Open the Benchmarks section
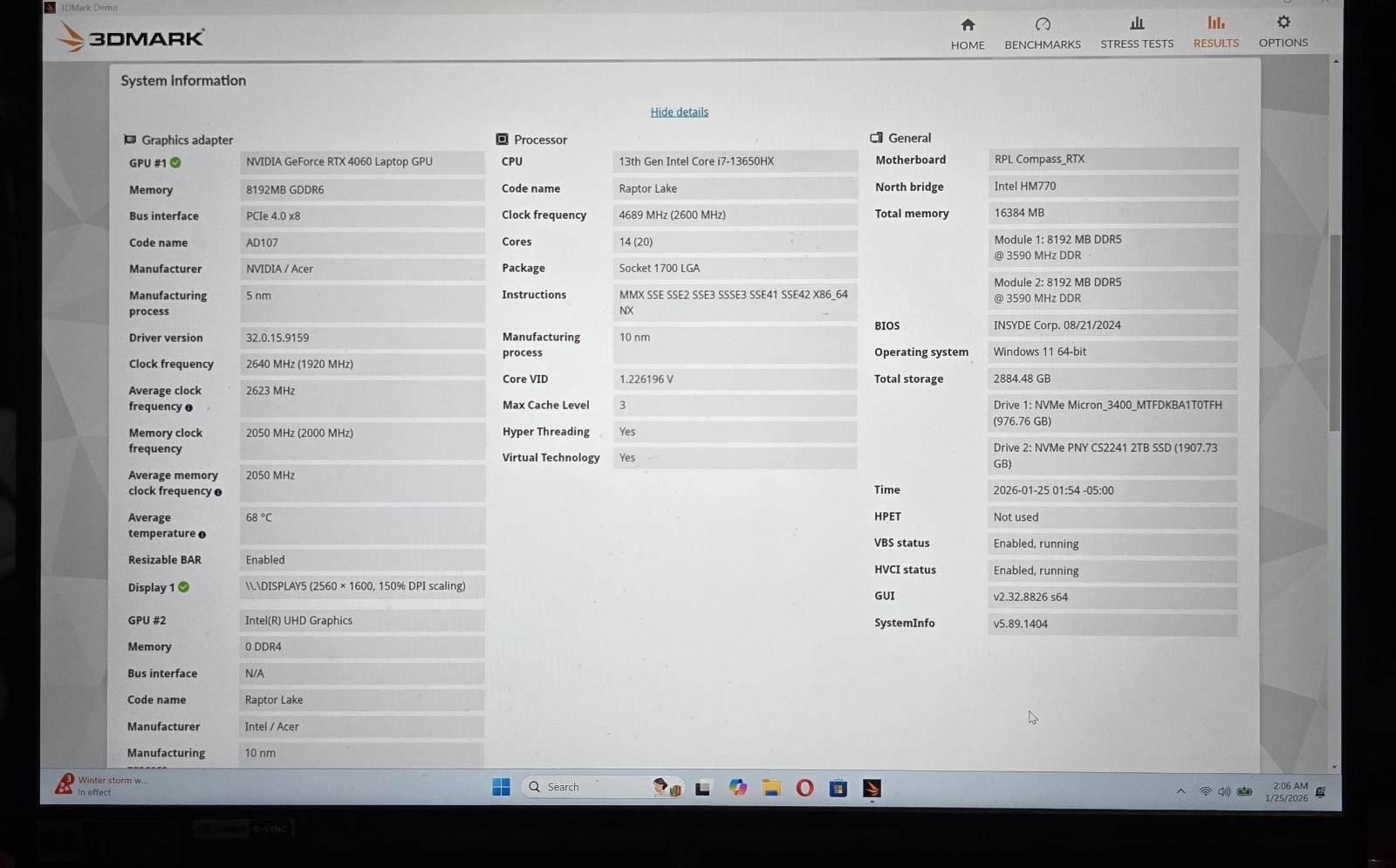 [x=1042, y=34]
